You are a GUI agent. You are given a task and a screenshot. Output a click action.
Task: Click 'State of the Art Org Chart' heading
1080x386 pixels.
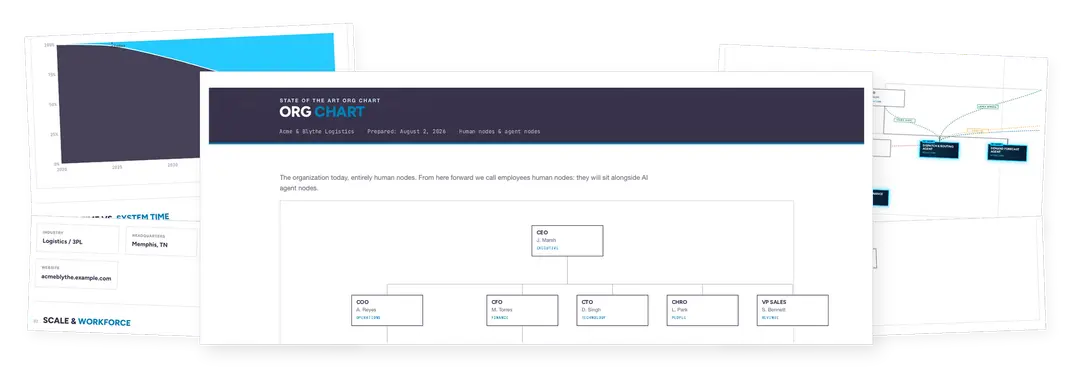(329, 101)
